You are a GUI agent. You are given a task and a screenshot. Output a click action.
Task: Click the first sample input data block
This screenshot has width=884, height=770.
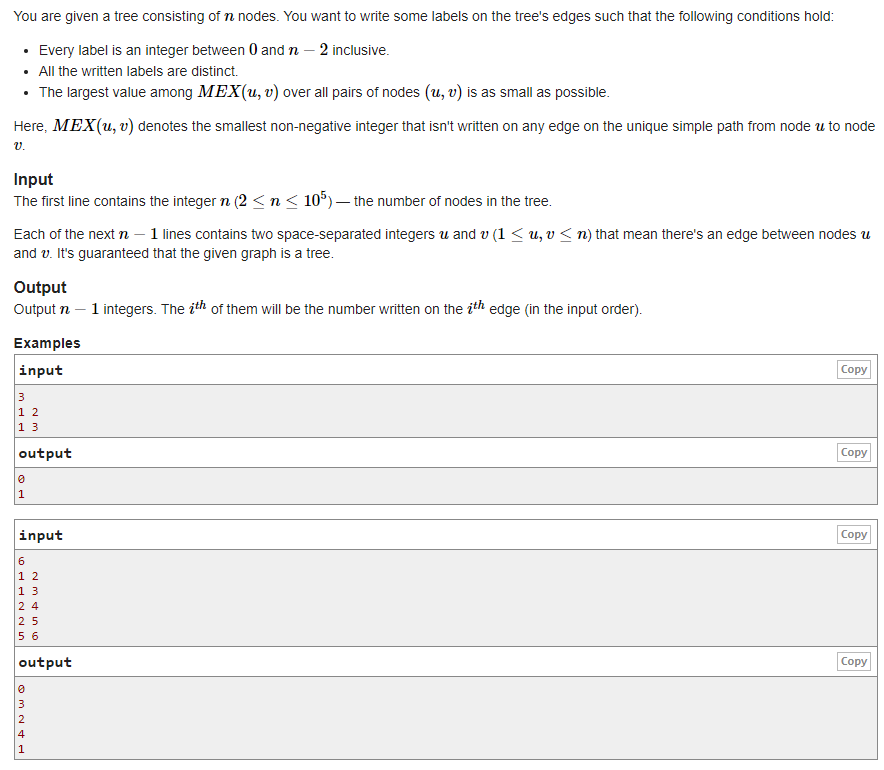pos(445,411)
